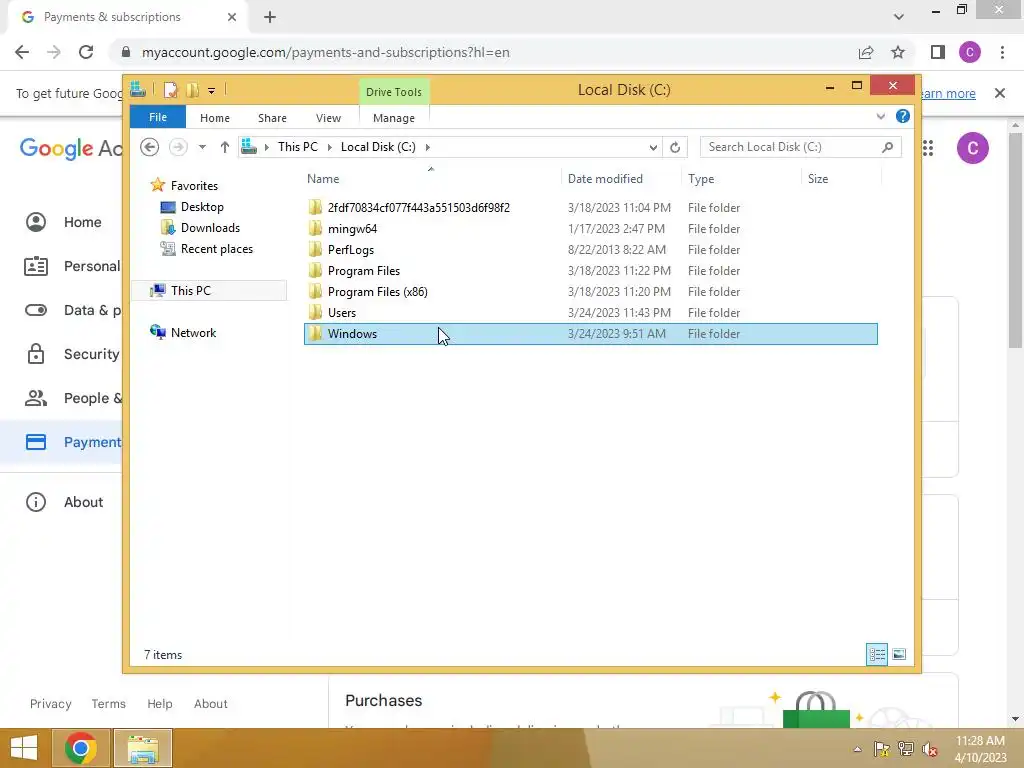1024x768 pixels.
Task: Show hidden tray icons arrow
Action: tap(857, 749)
